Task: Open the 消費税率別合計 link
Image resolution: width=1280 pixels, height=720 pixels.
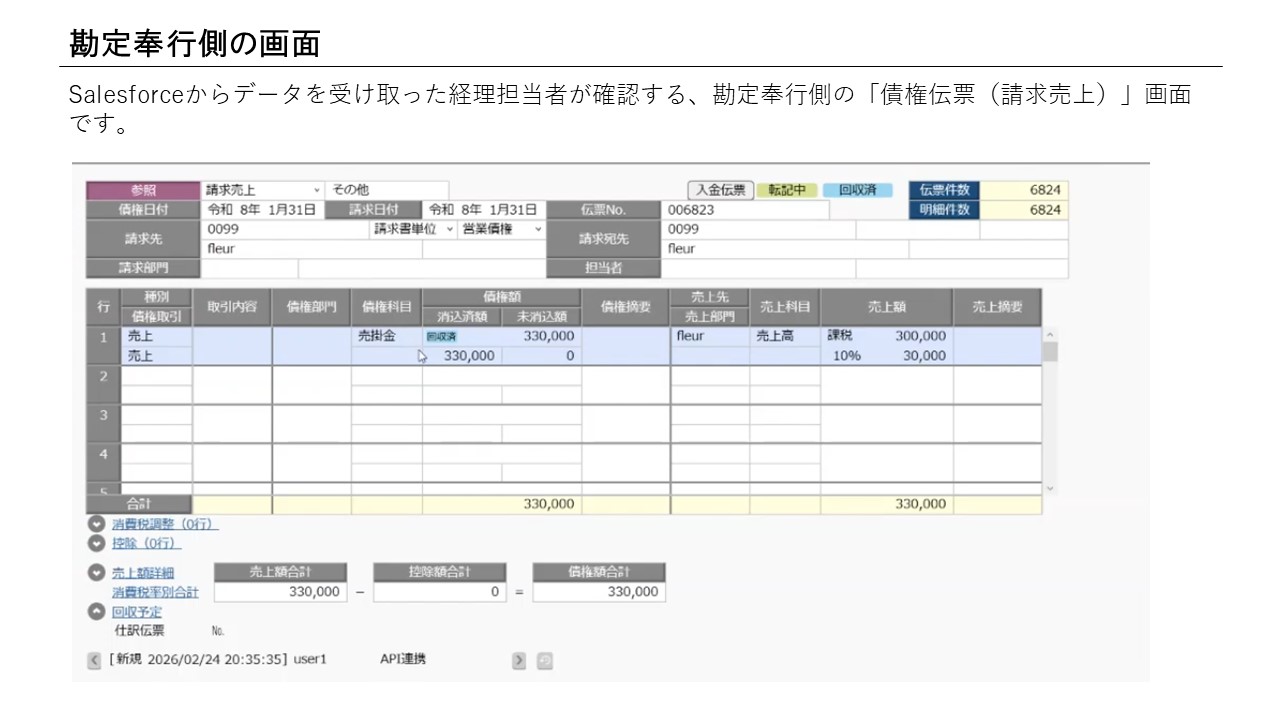Action: 158,592
